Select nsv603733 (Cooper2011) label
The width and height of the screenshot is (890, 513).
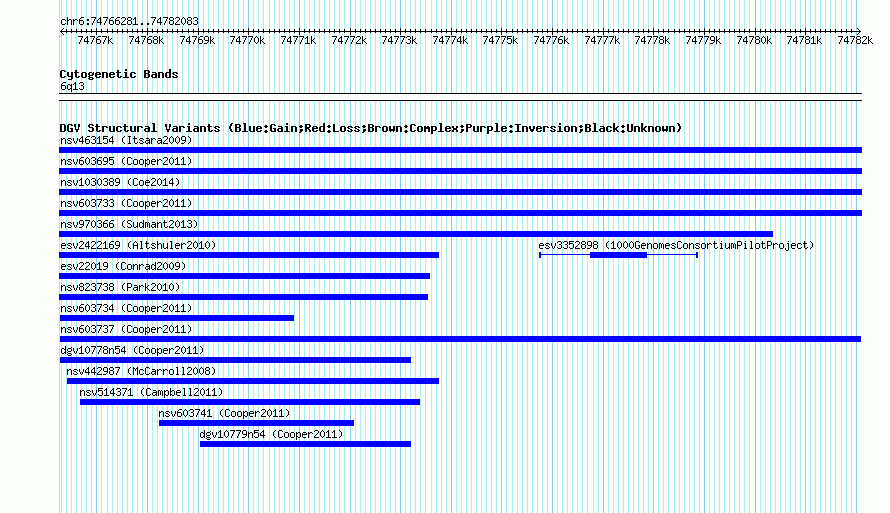[126, 203]
